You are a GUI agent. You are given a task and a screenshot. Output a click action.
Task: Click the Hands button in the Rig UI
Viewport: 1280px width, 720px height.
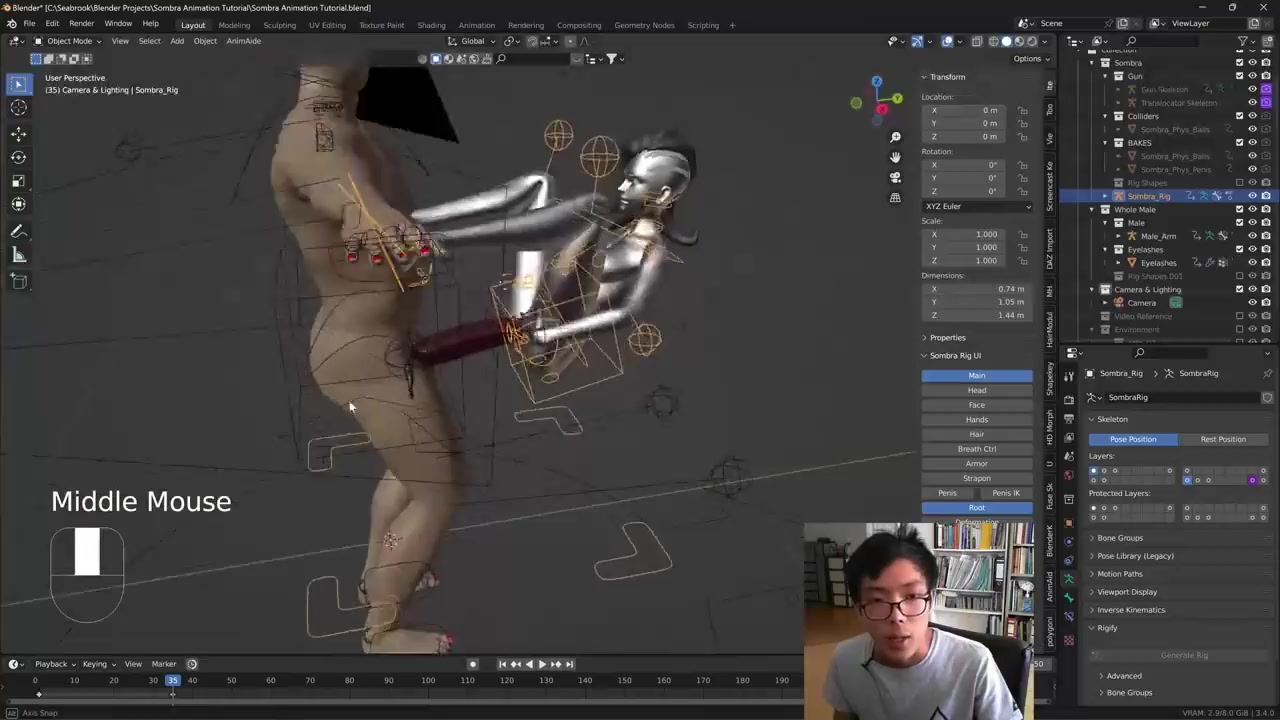(976, 419)
